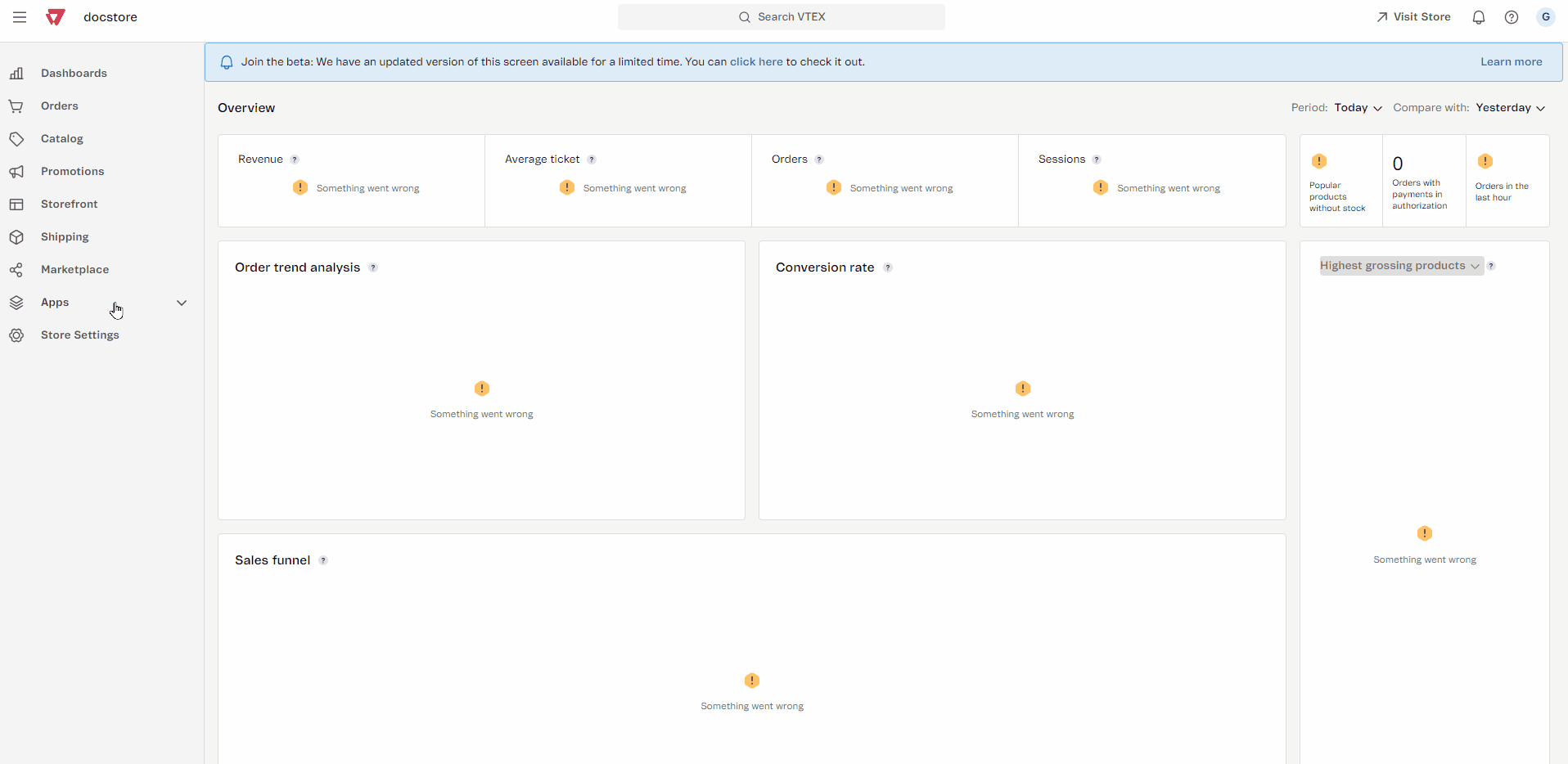Click the Visit Store link

pos(1413,17)
